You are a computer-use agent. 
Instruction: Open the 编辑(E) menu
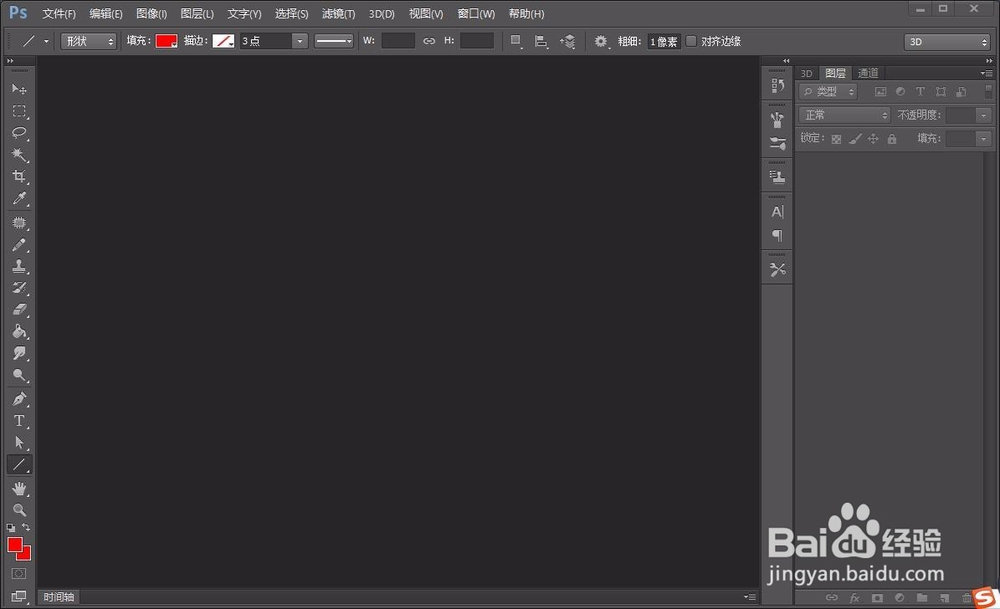tap(106, 13)
